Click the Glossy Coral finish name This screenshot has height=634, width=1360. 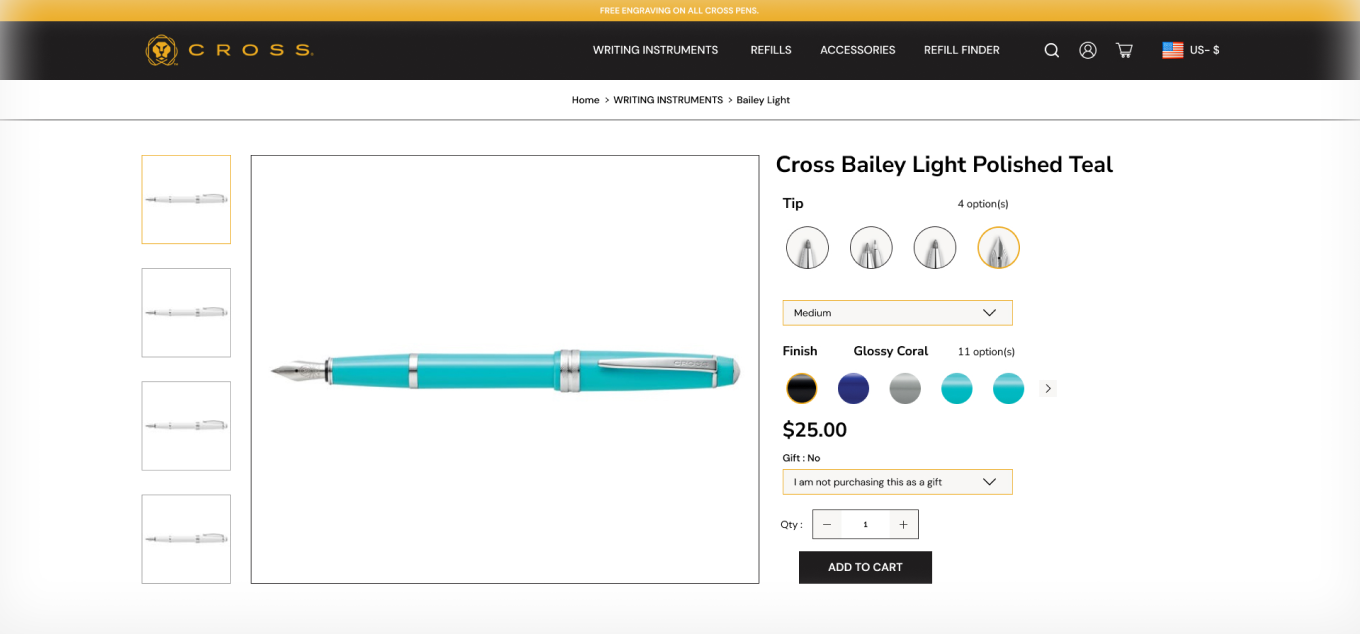pos(891,351)
